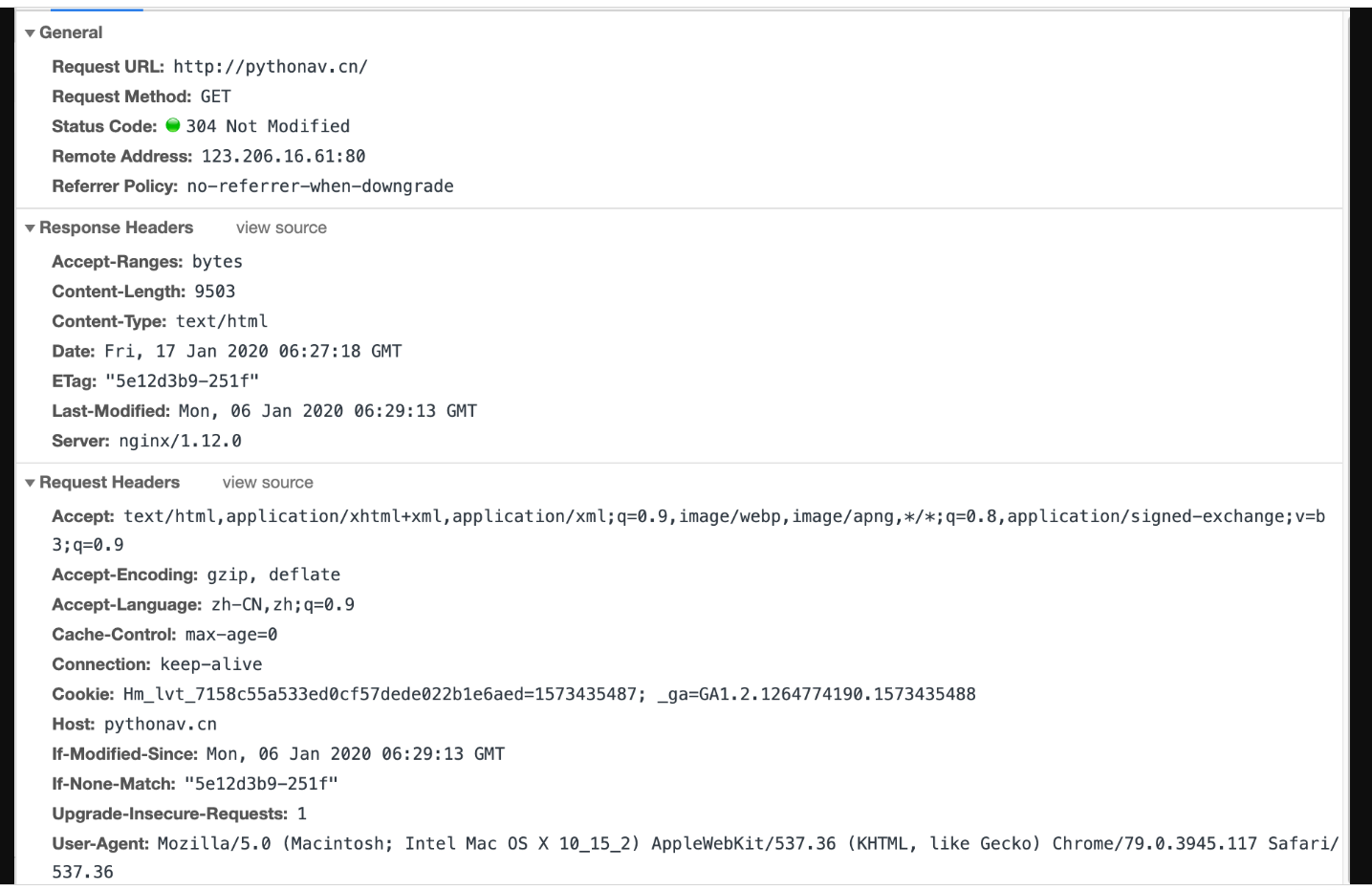Click the green status code indicator dot
Viewport: 1372px width, 890px height.
(173, 125)
